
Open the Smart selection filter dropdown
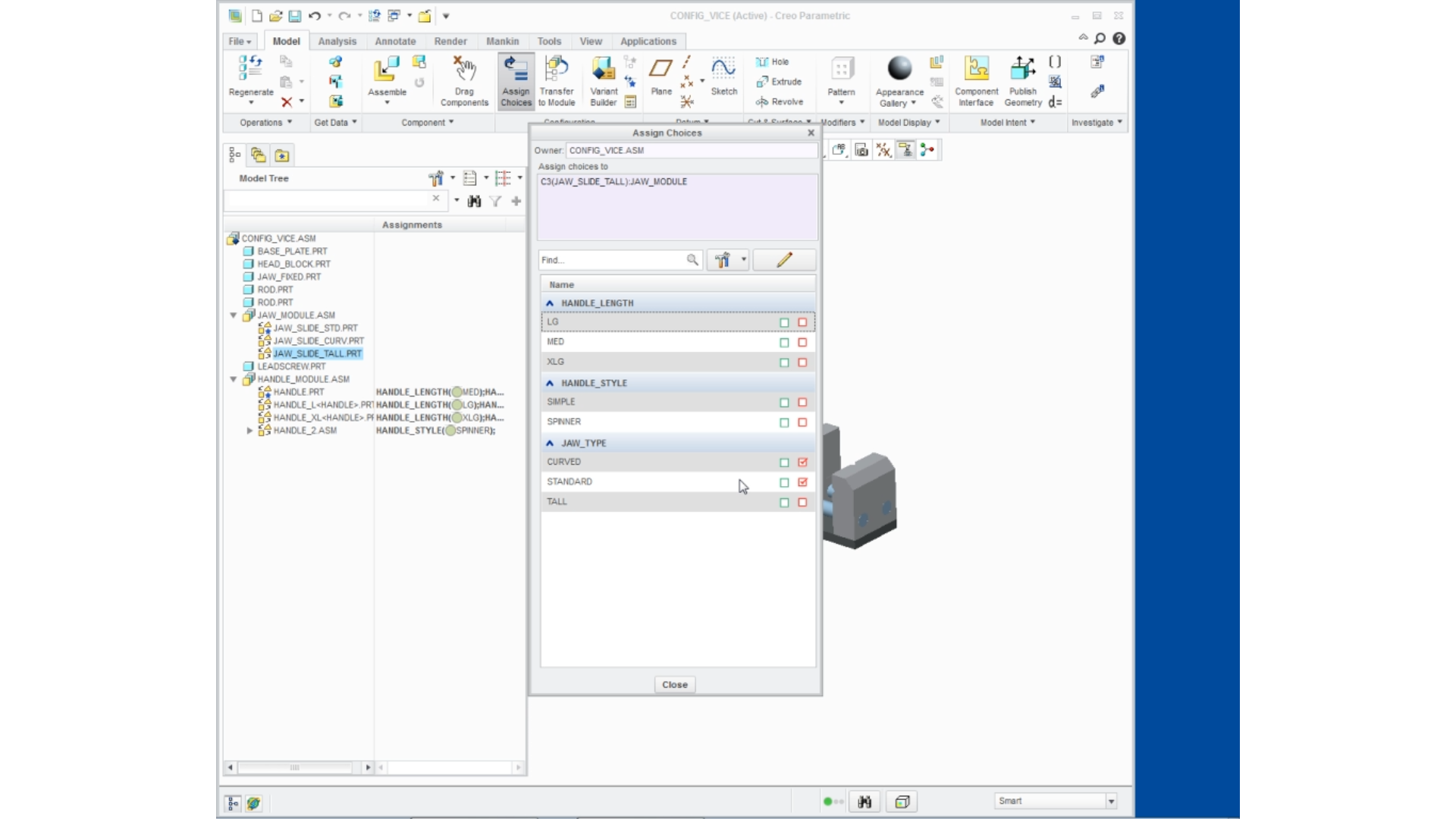[1111, 801]
